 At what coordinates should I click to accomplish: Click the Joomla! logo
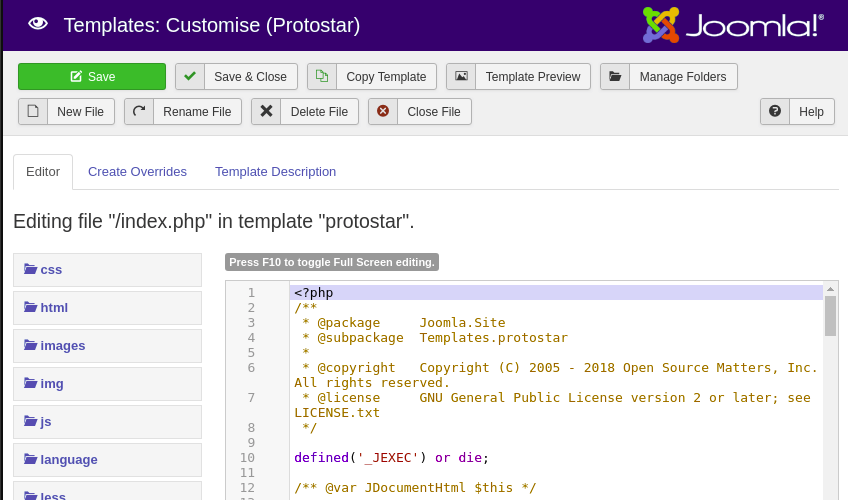(733, 25)
